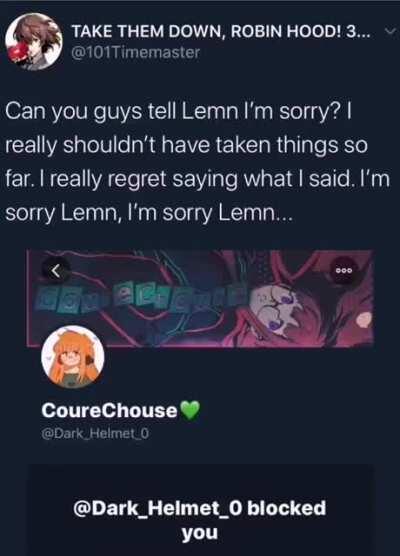Select the red rose in Timemaster's avatar
Screen dimensions: 400x556
pyautogui.click(x=17, y=54)
